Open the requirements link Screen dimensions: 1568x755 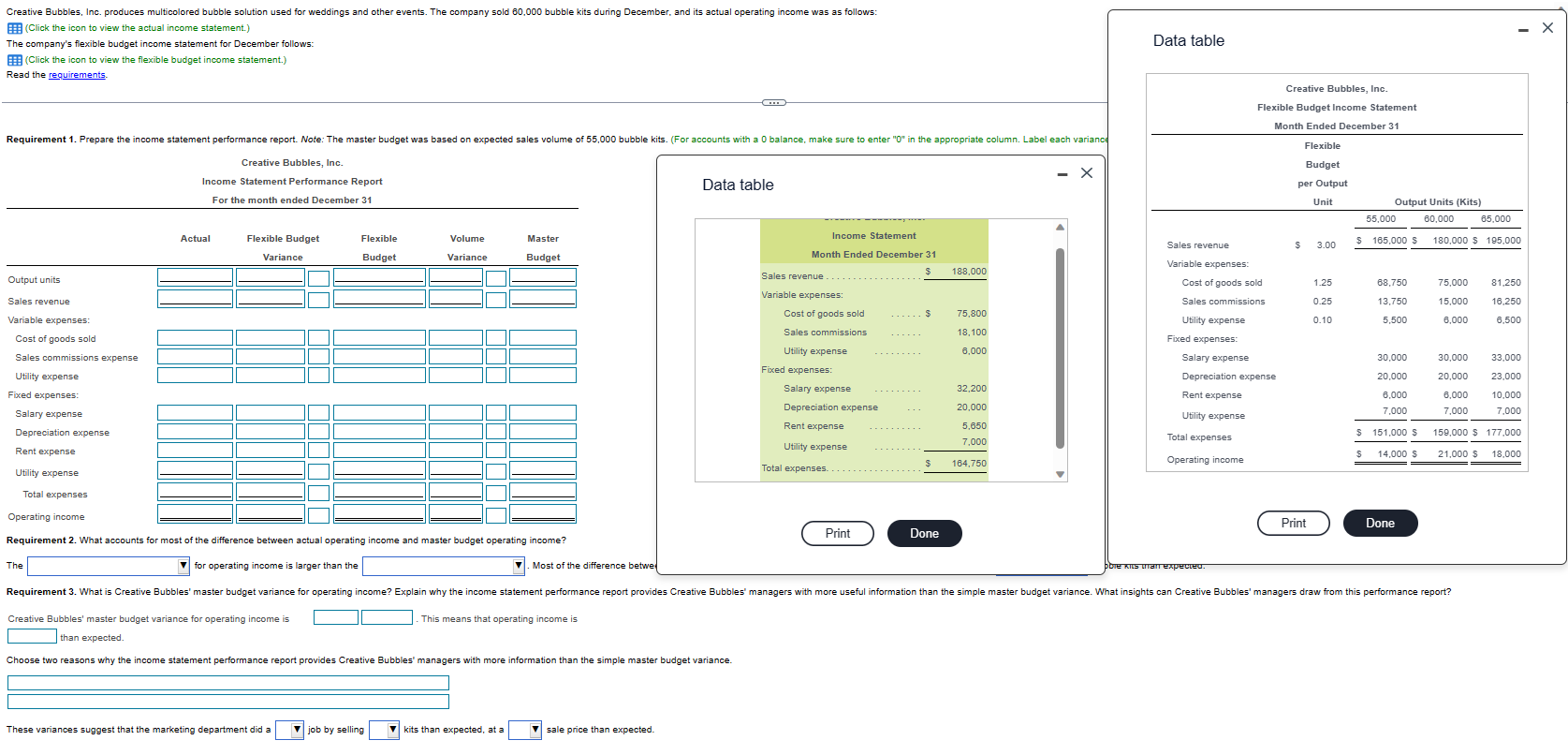pos(77,75)
